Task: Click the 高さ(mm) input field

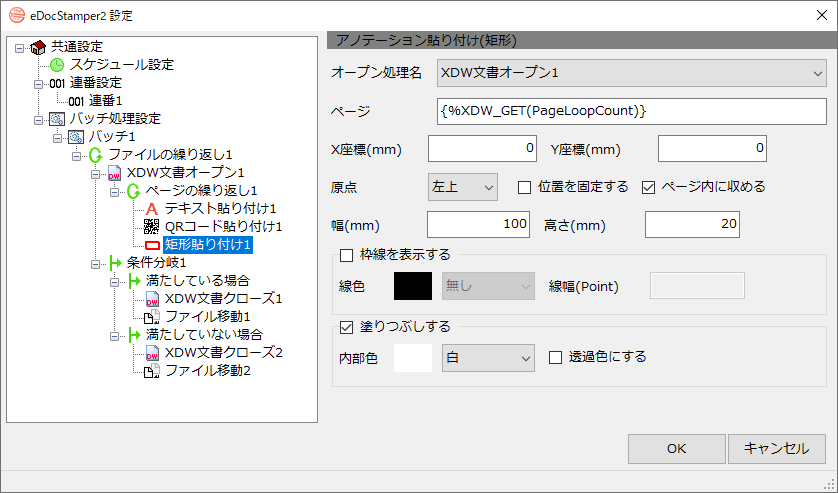Action: click(x=692, y=225)
